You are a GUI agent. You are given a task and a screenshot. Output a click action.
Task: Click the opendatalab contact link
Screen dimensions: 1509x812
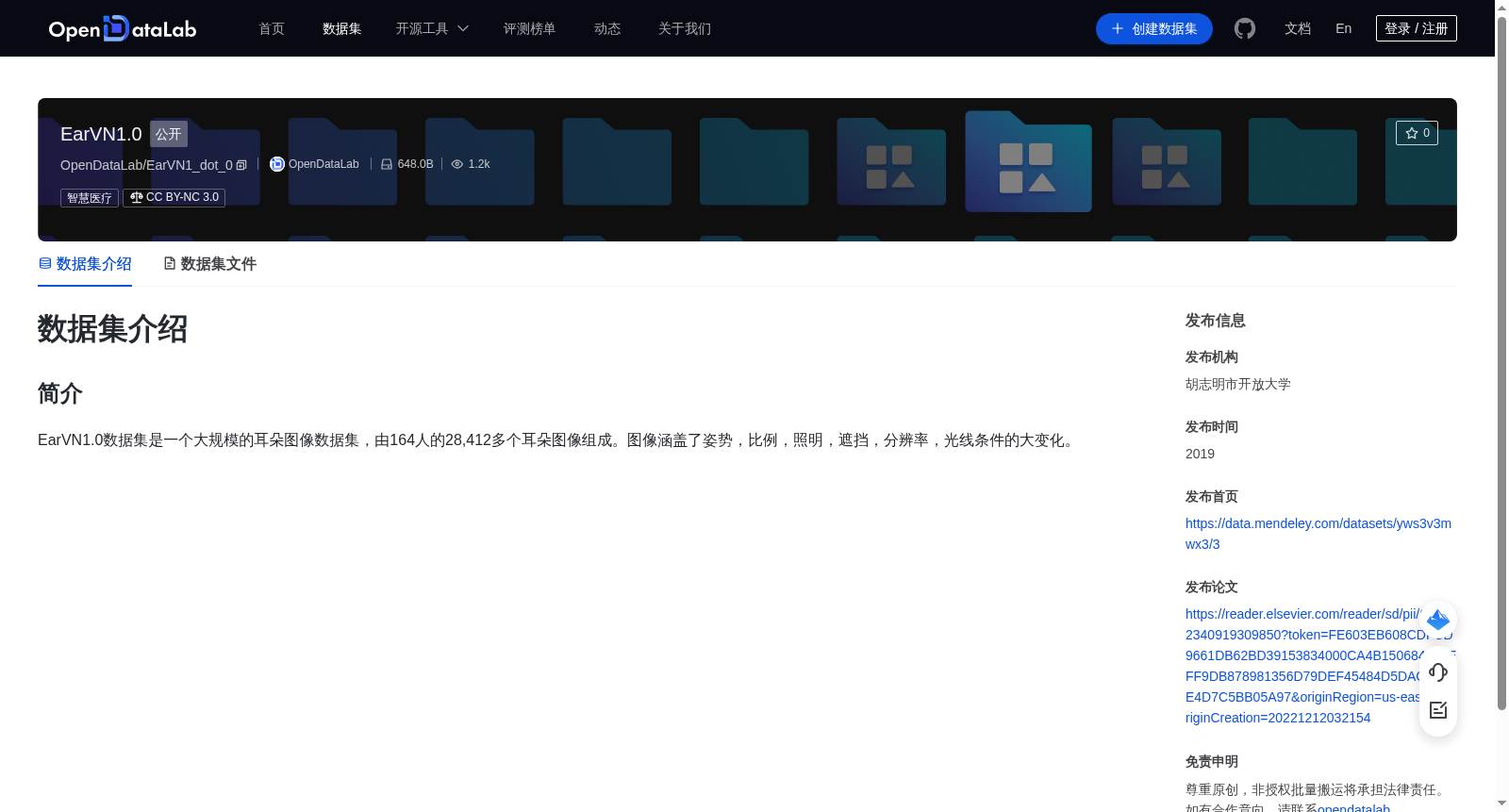tap(1353, 808)
